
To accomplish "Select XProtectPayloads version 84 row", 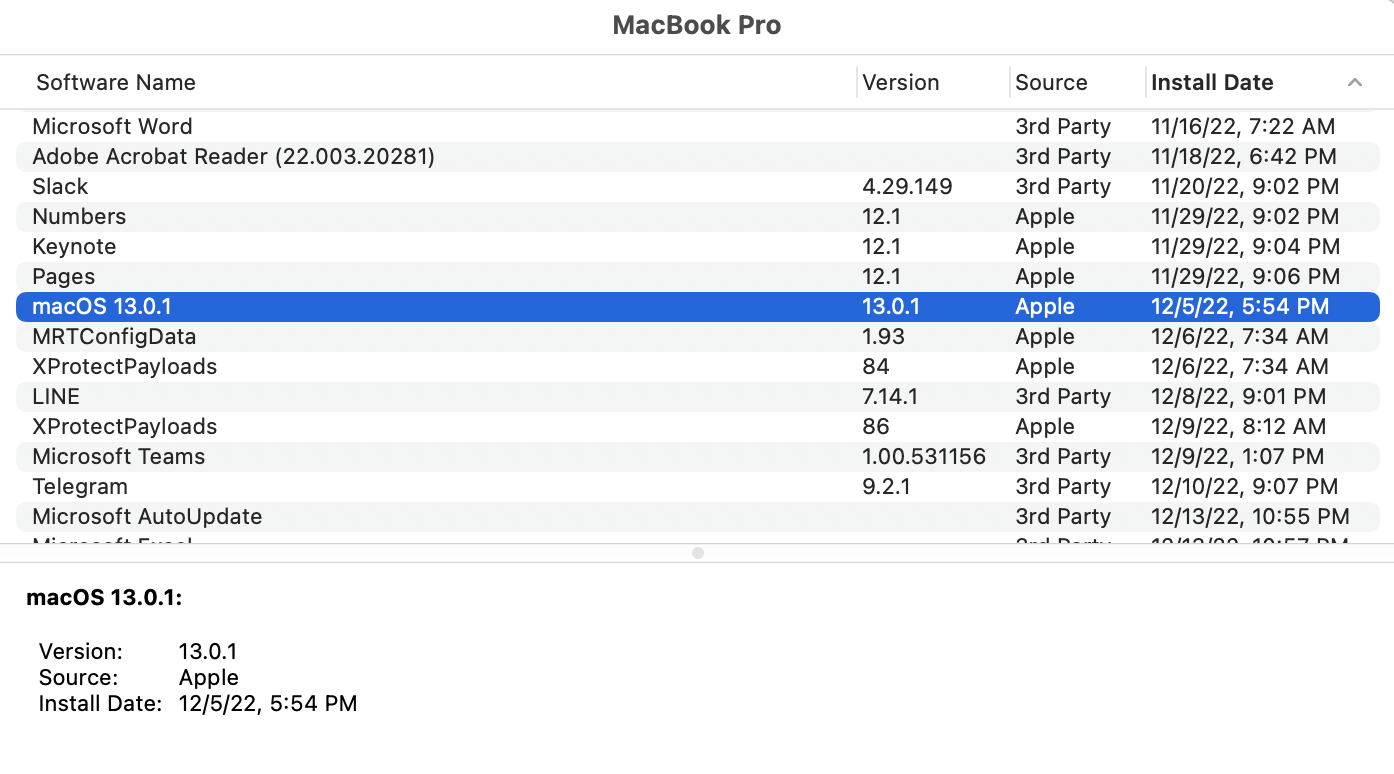I will coord(698,367).
